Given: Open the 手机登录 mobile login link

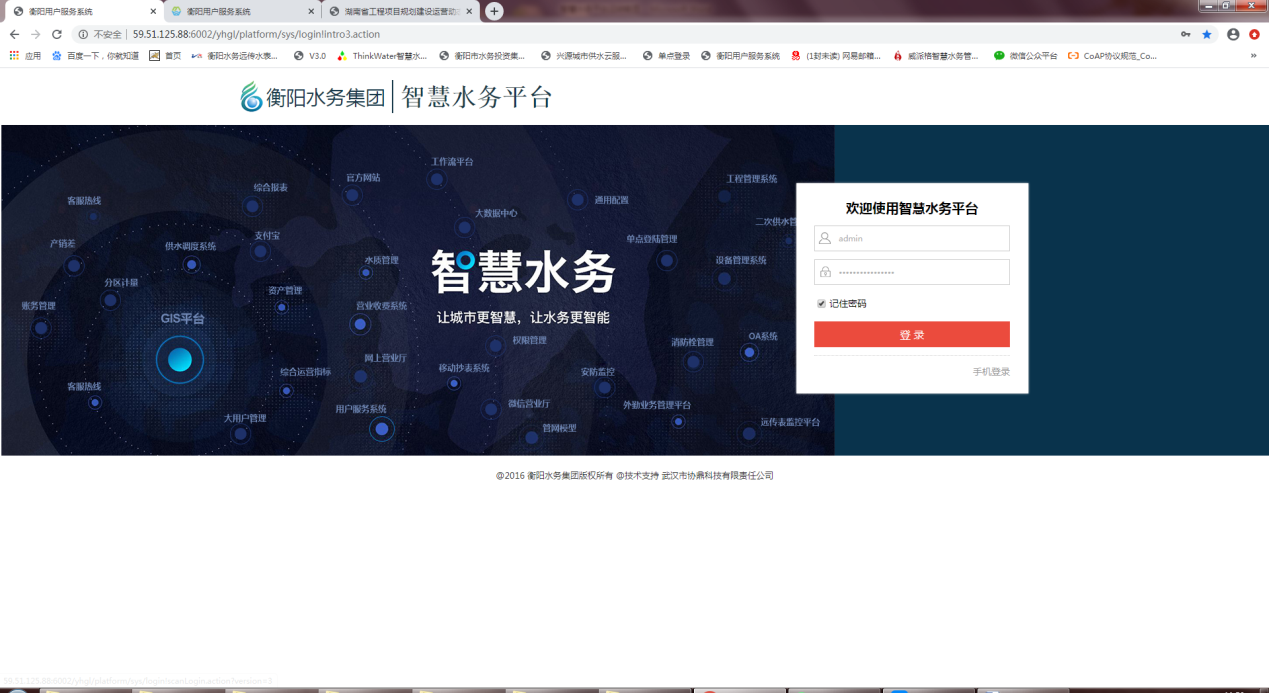Looking at the screenshot, I should (x=991, y=372).
